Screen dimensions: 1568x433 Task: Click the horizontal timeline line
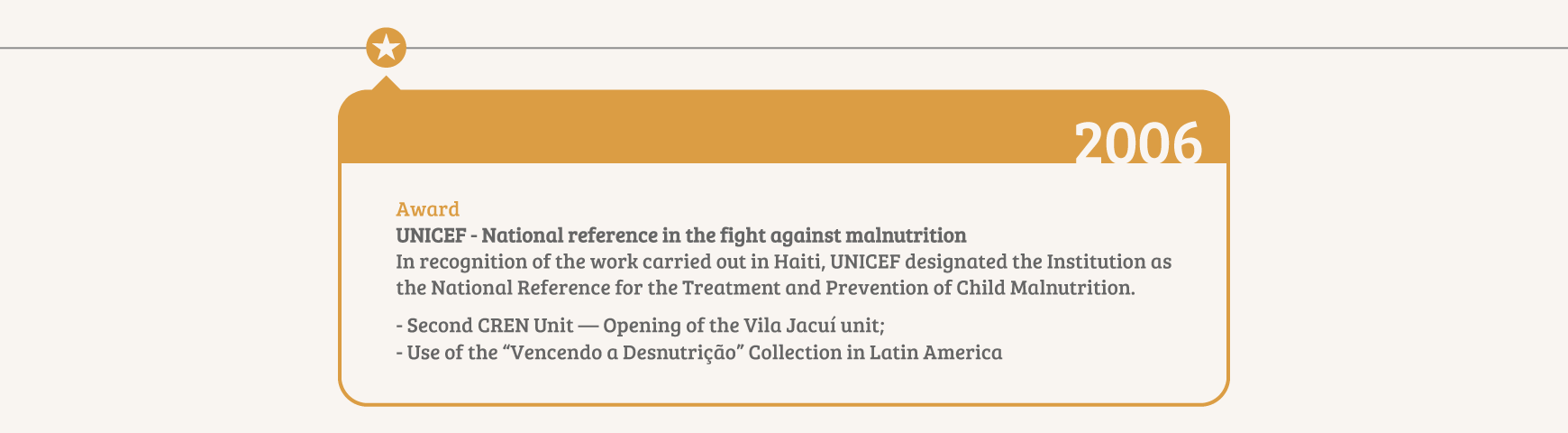784,47
